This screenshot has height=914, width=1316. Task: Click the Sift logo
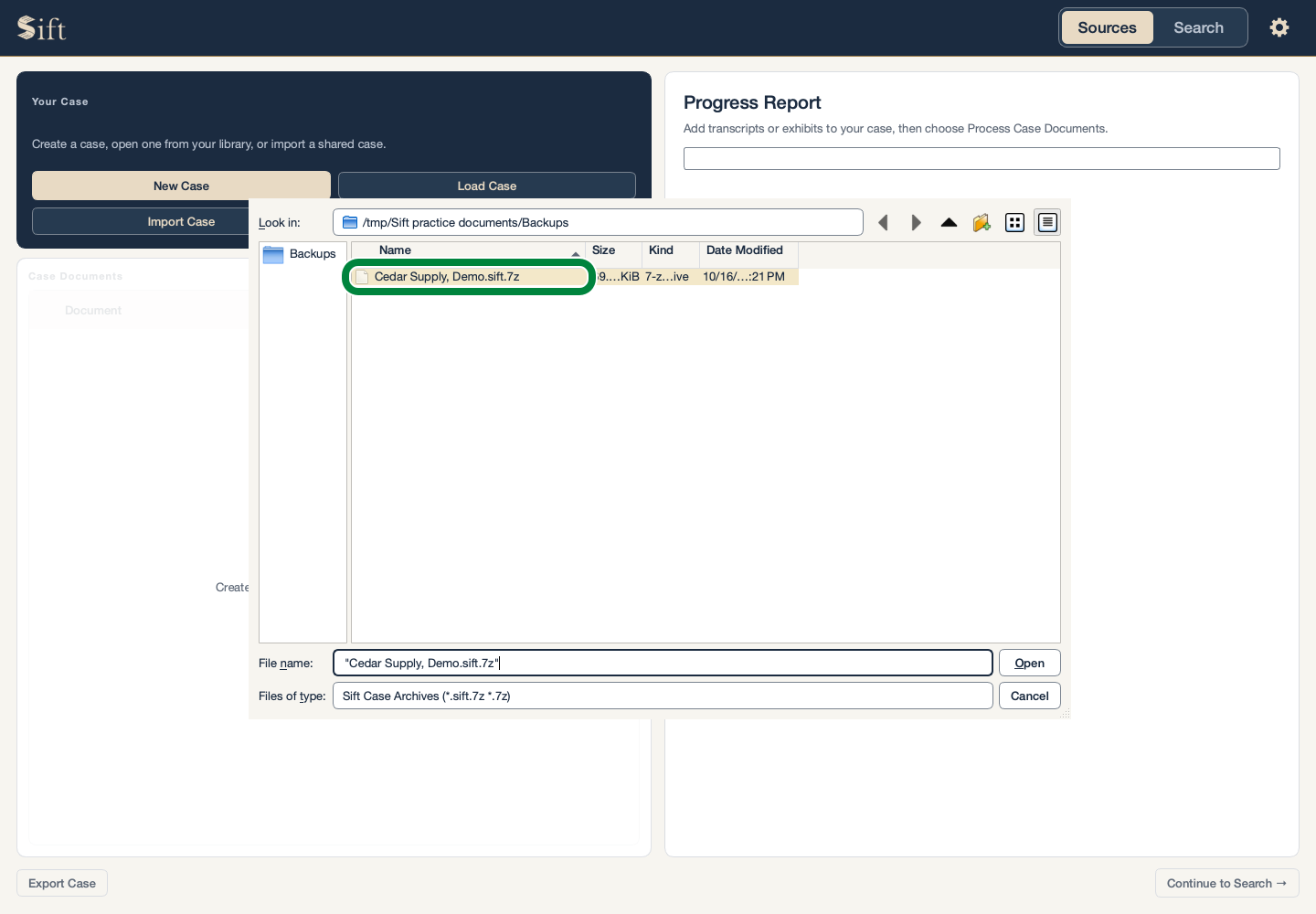(42, 27)
